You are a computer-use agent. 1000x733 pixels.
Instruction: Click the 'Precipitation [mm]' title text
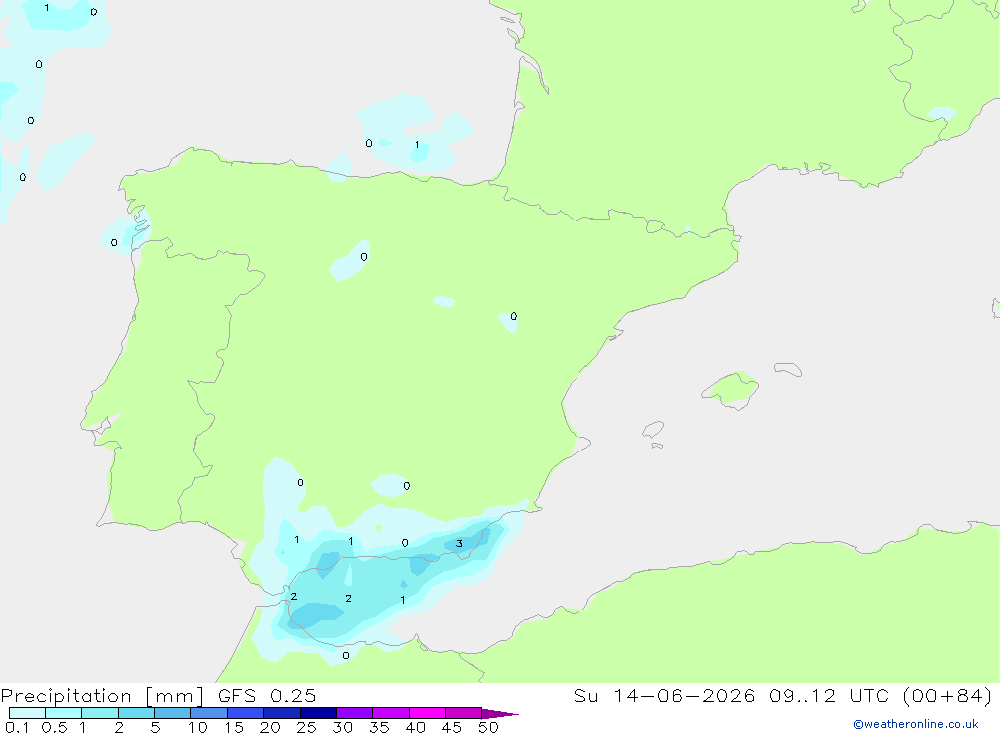click(102, 696)
